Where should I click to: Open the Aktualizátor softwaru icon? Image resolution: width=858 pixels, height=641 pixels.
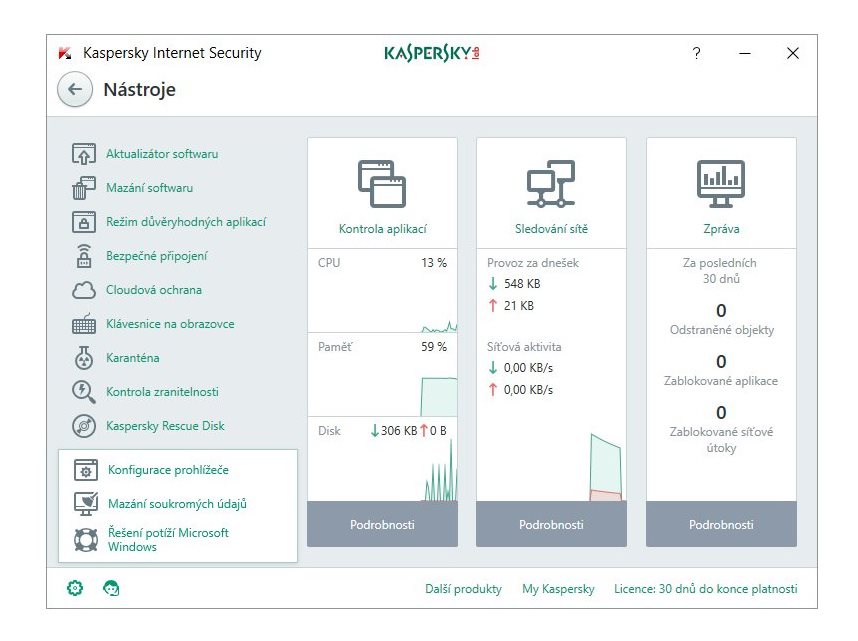[x=84, y=154]
